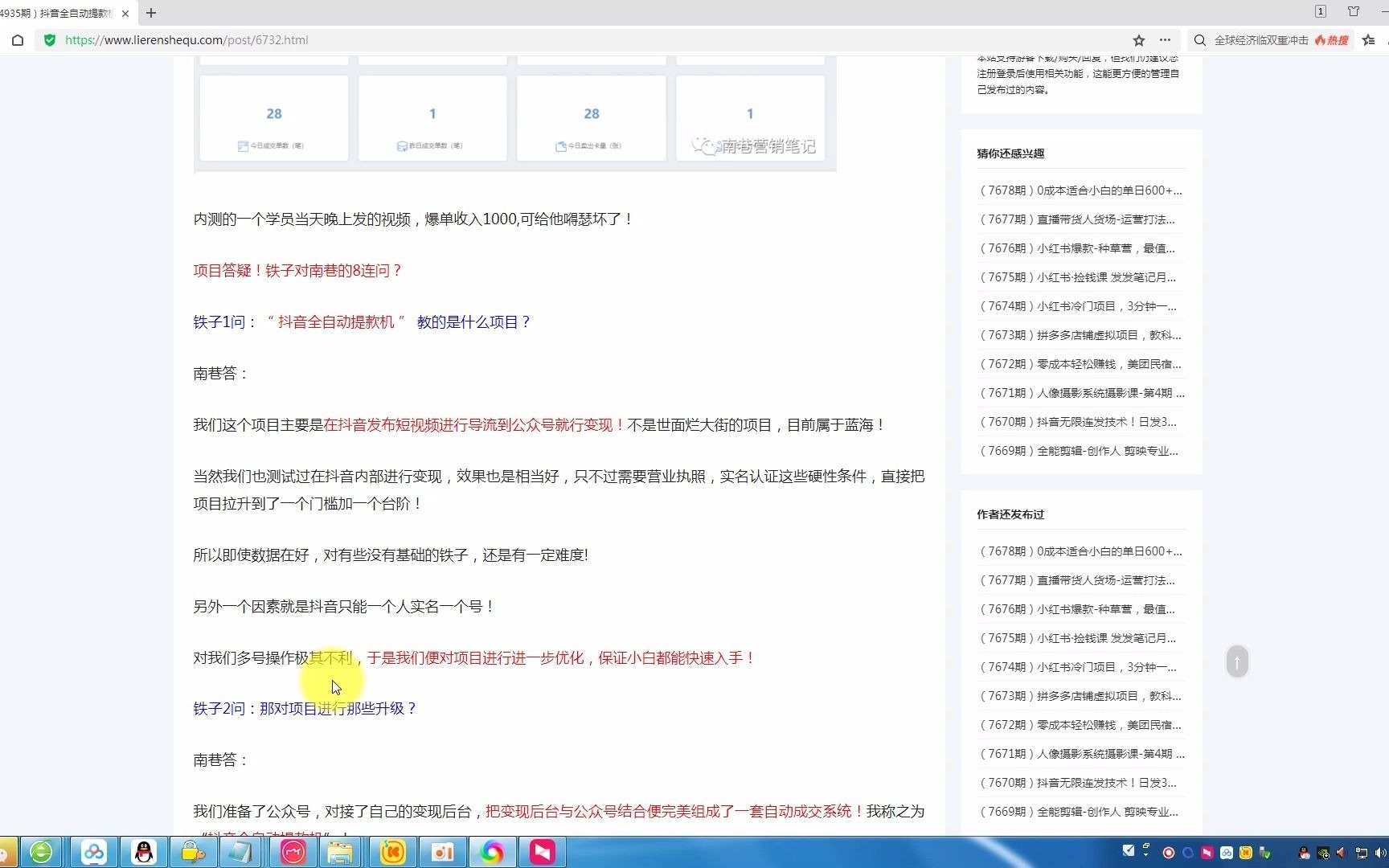Click the red phrase "抖音全自动提款机"
Screen dimensions: 1389x868
click(336, 322)
